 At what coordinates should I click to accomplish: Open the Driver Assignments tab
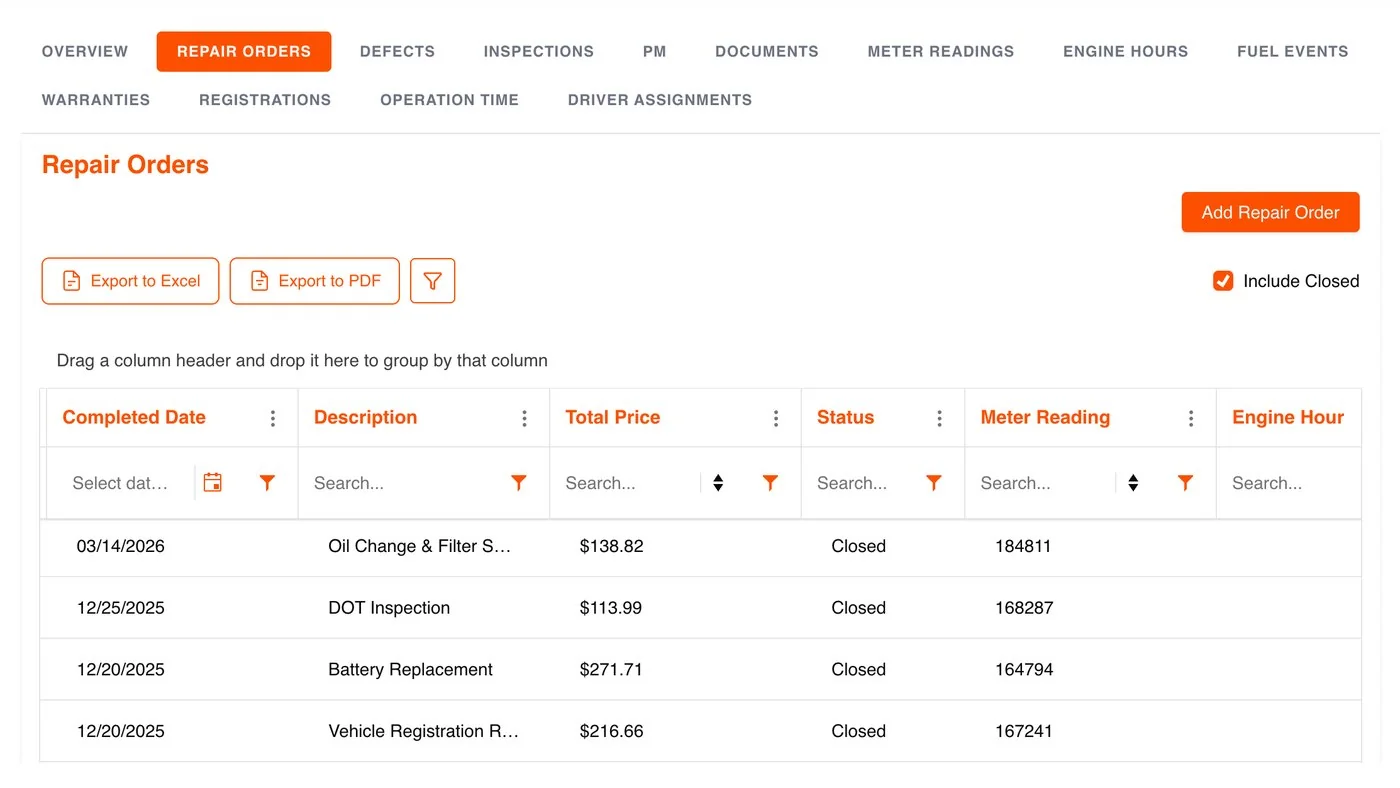(660, 100)
